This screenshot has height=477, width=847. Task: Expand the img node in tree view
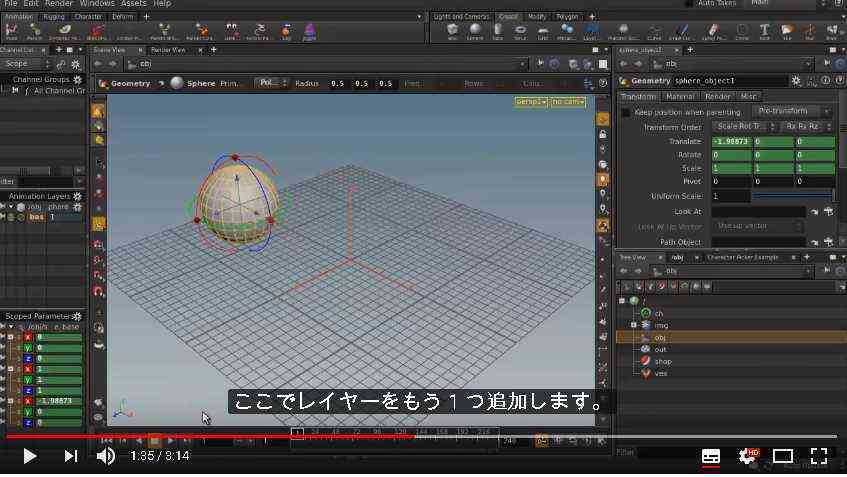pyautogui.click(x=634, y=325)
